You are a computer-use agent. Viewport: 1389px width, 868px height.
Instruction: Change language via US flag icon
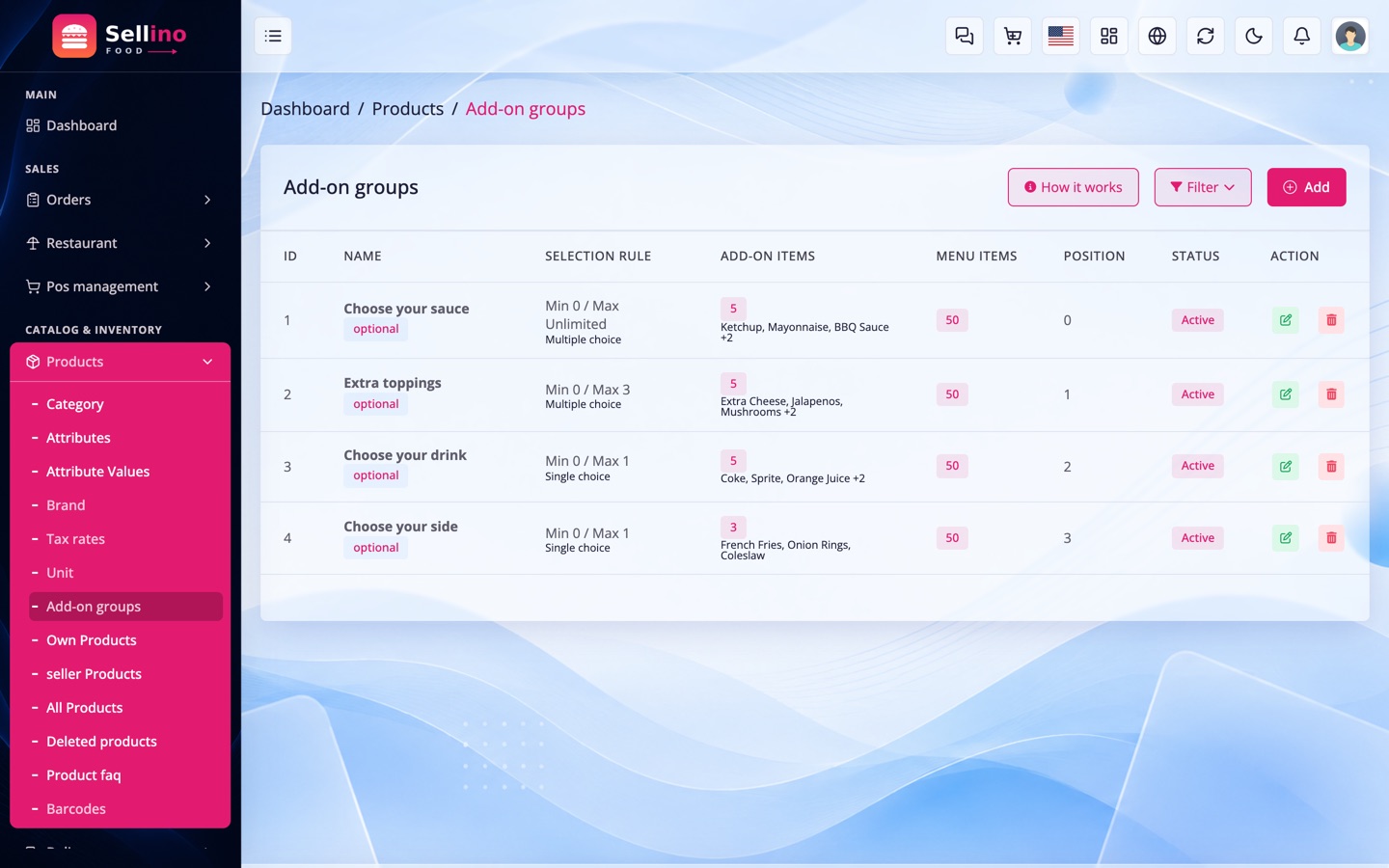tap(1061, 36)
